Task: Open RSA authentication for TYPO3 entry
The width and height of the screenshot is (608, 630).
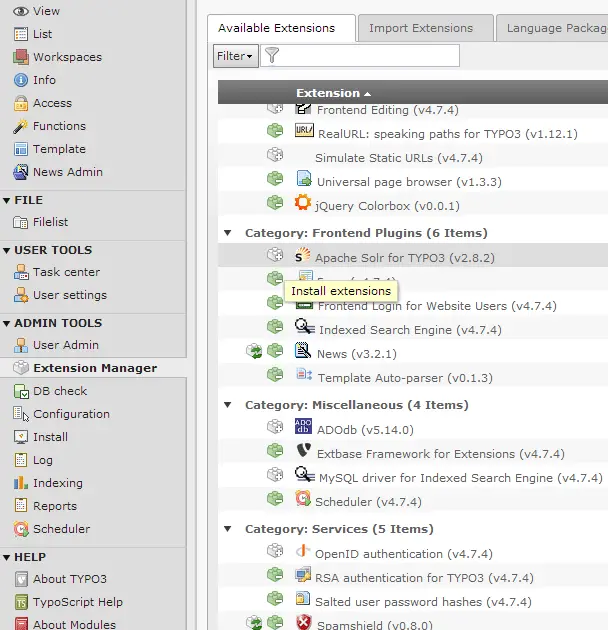Action: (424, 578)
